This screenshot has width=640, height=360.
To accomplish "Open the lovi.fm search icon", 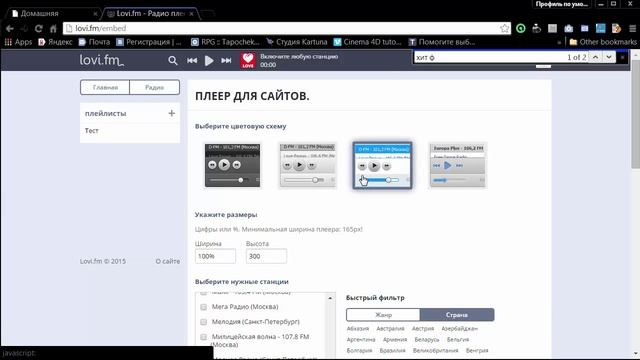I will point(173,60).
